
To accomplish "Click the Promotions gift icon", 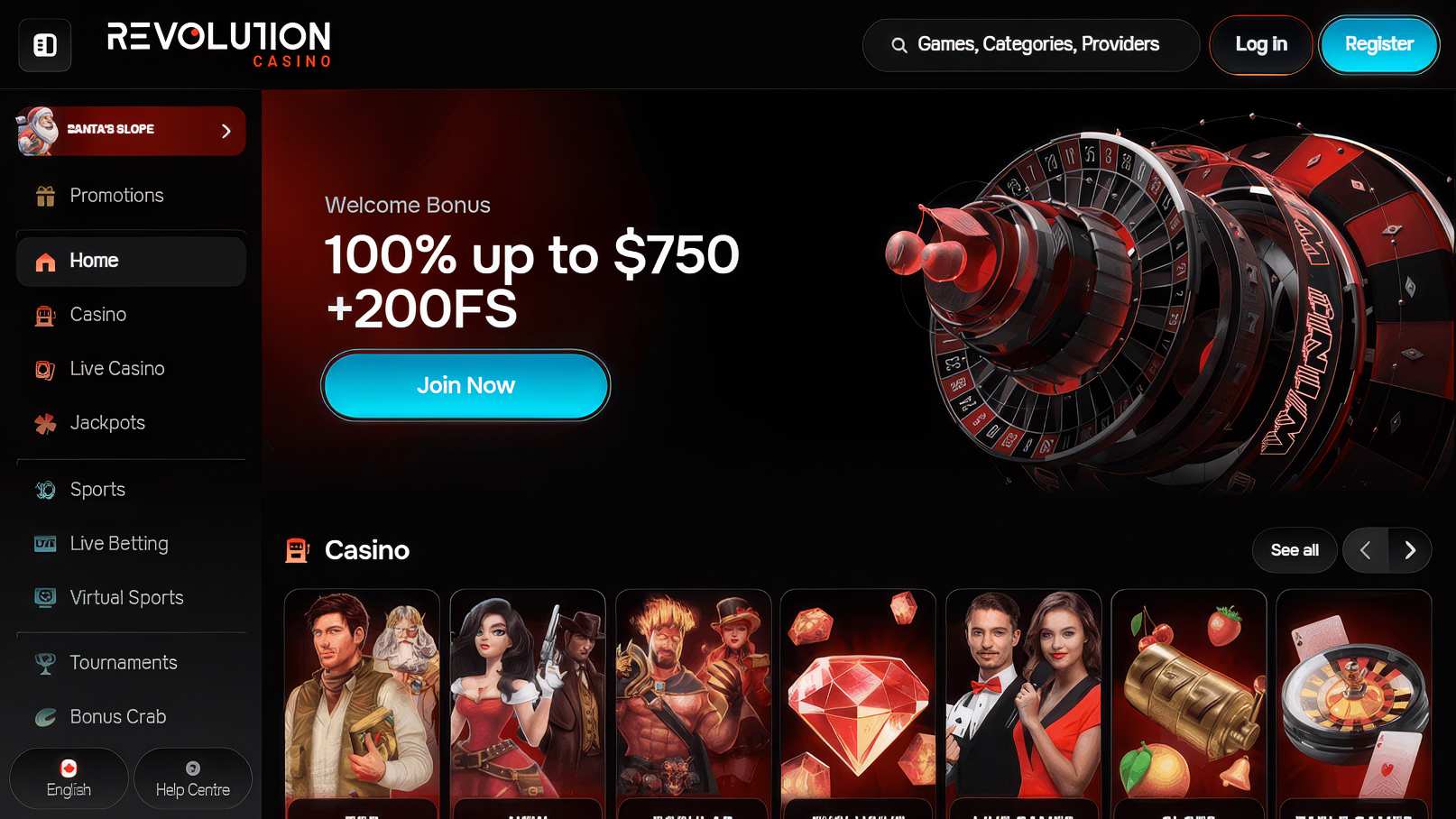I will (45, 196).
